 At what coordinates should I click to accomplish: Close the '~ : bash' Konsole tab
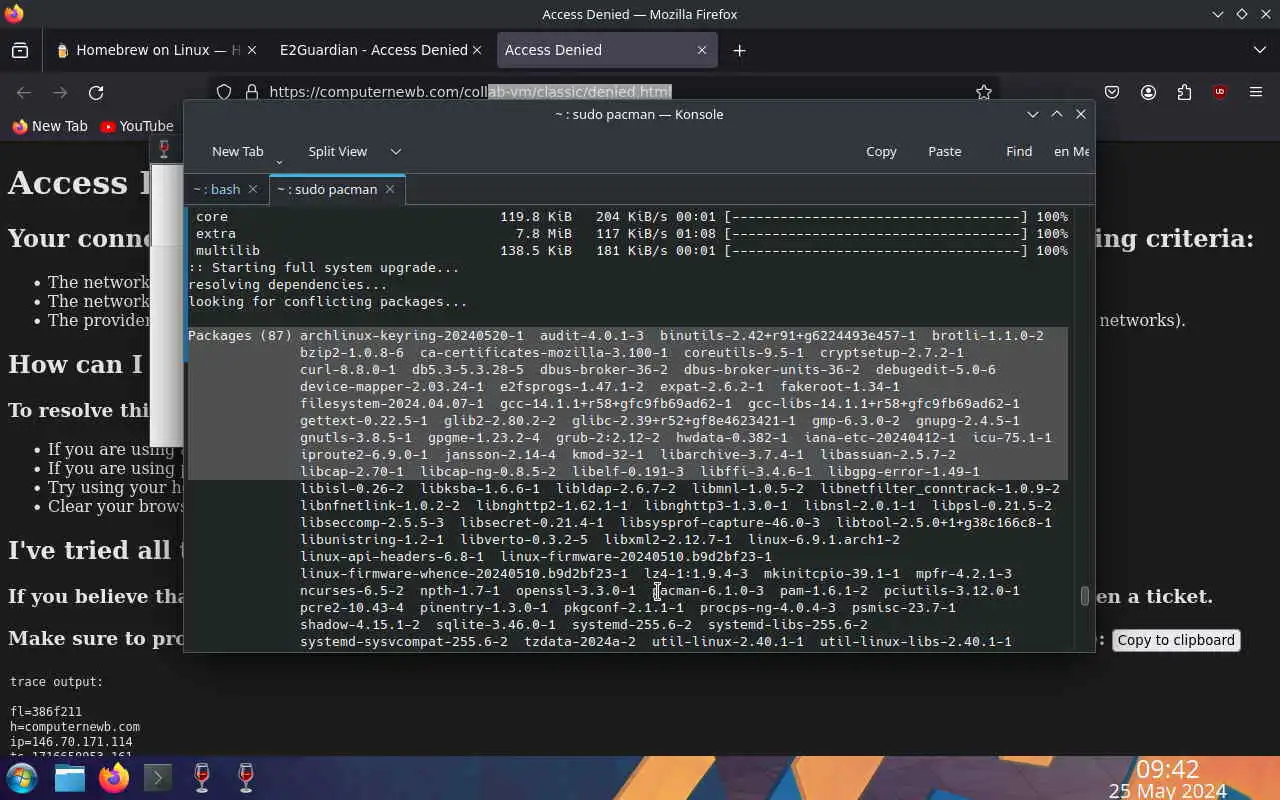(253, 189)
